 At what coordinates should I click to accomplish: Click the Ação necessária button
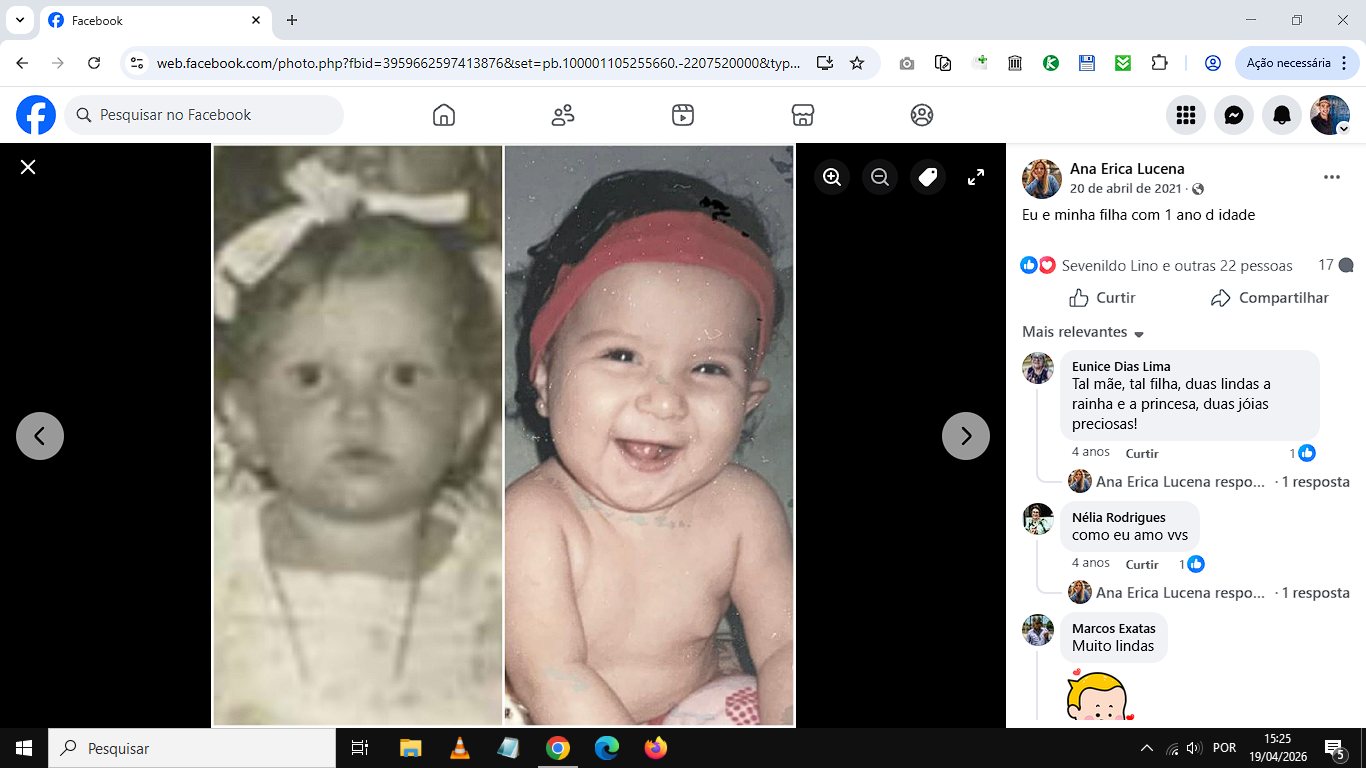coord(1297,63)
